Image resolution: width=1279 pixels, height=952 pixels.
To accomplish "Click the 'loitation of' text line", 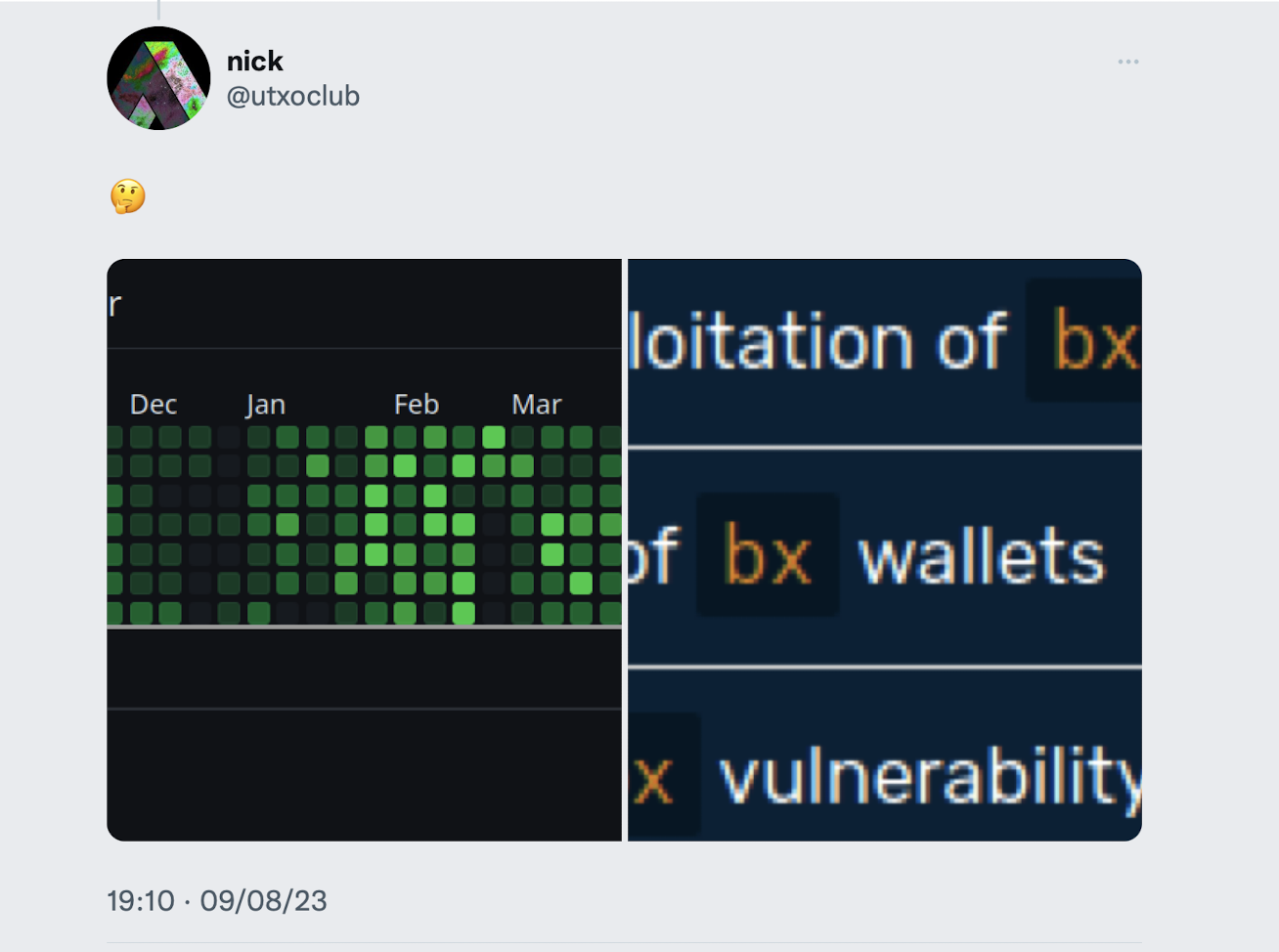I will click(817, 341).
